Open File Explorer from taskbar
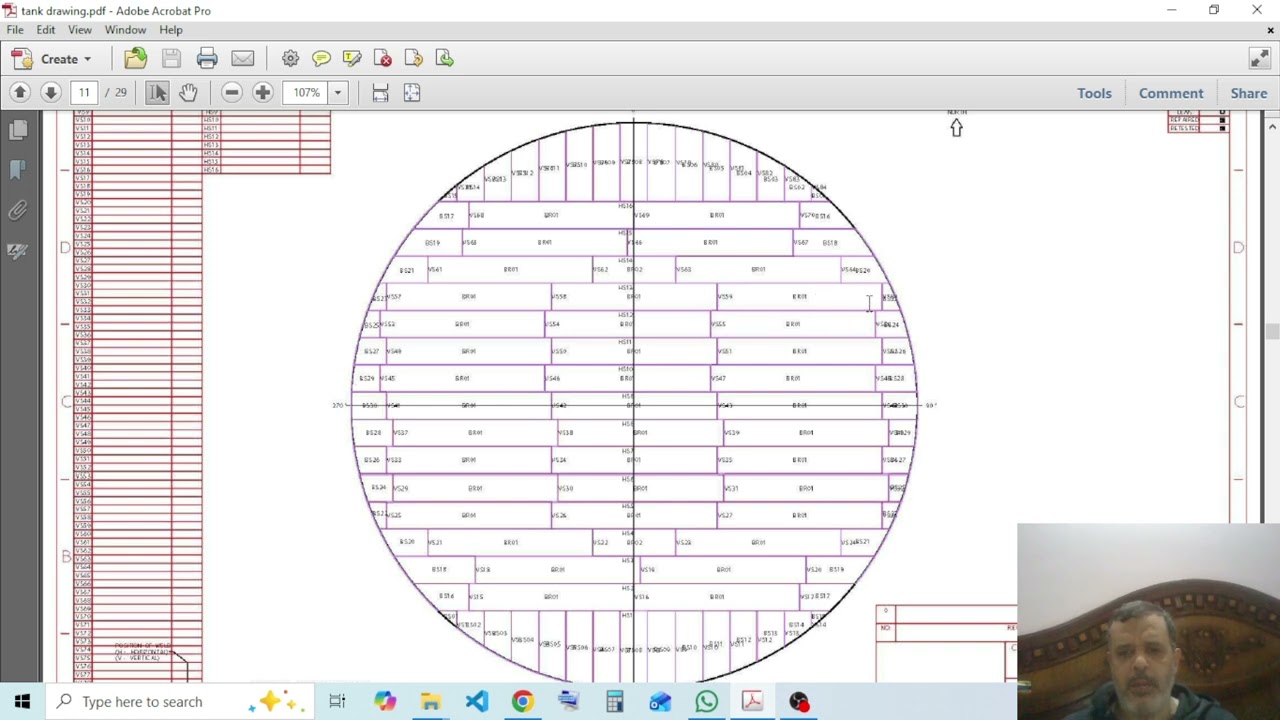 coord(431,701)
